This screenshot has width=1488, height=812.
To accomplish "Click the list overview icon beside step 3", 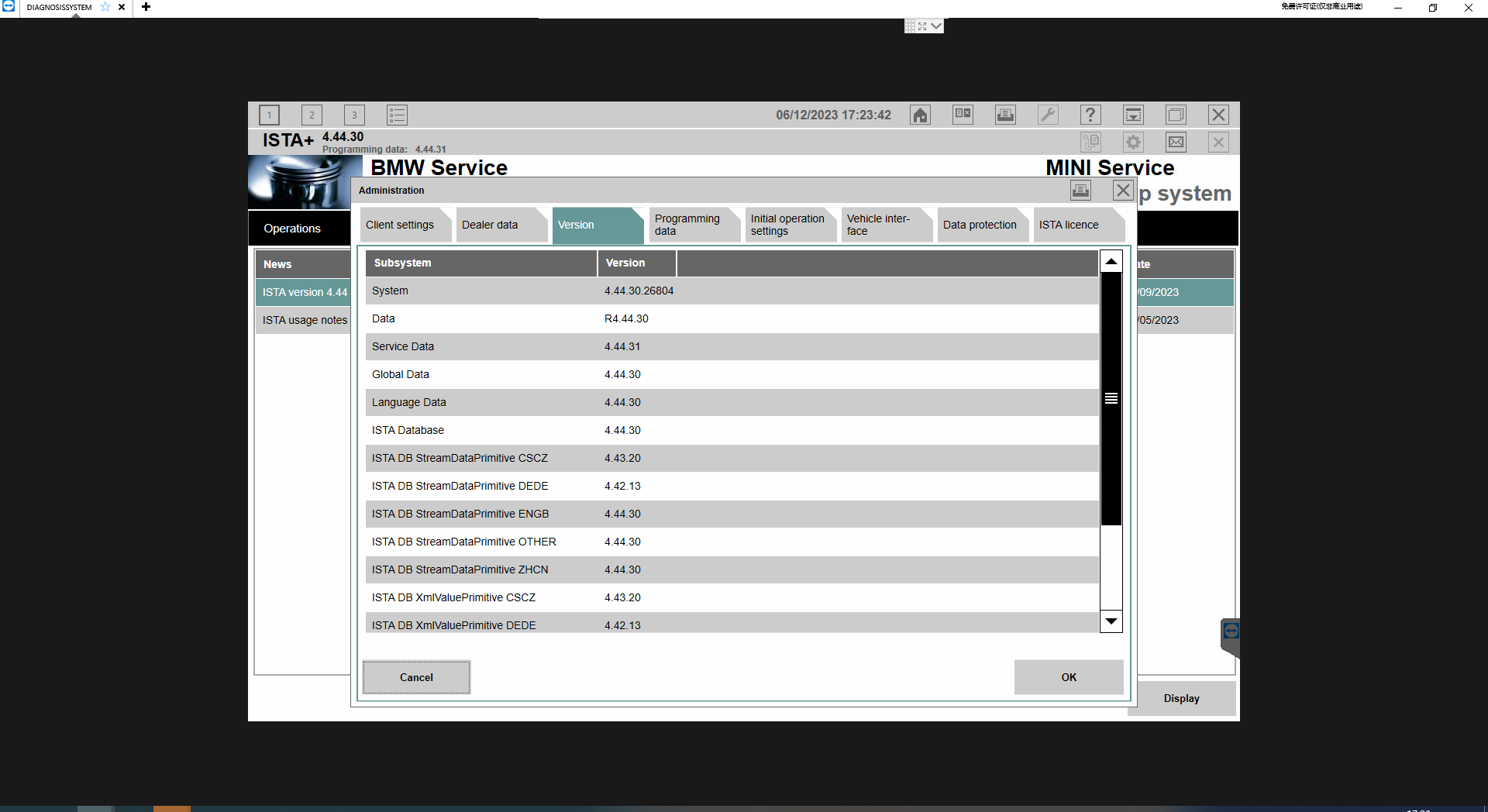I will (397, 115).
